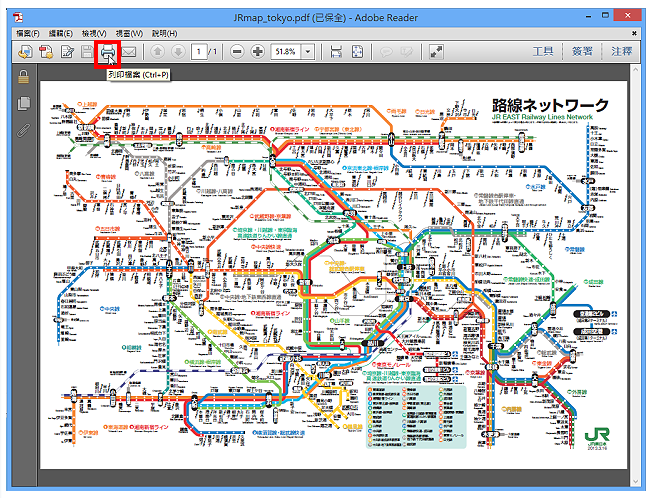Open the 說明(H) menu

[164, 33]
